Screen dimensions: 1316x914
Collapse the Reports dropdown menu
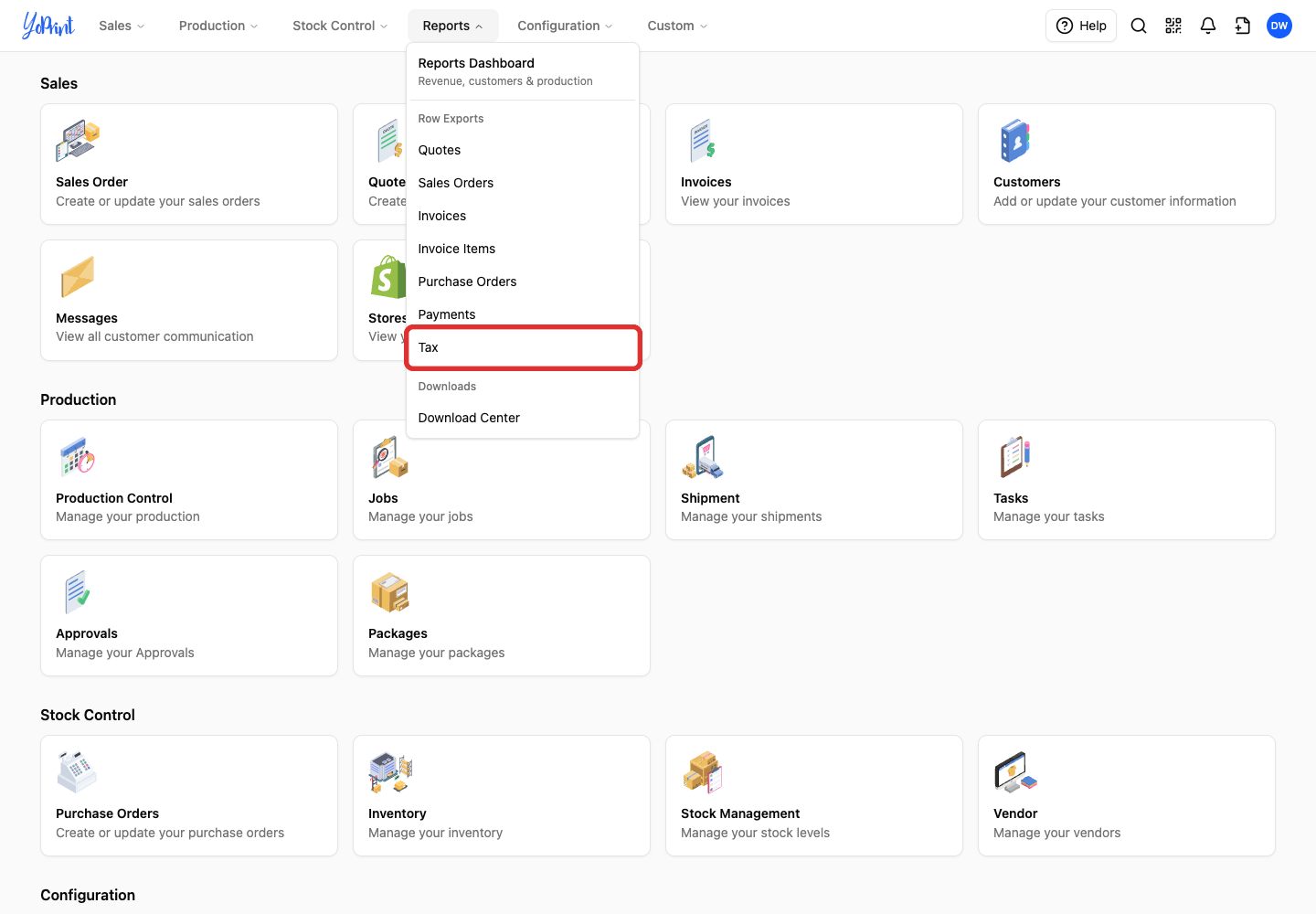point(453,26)
